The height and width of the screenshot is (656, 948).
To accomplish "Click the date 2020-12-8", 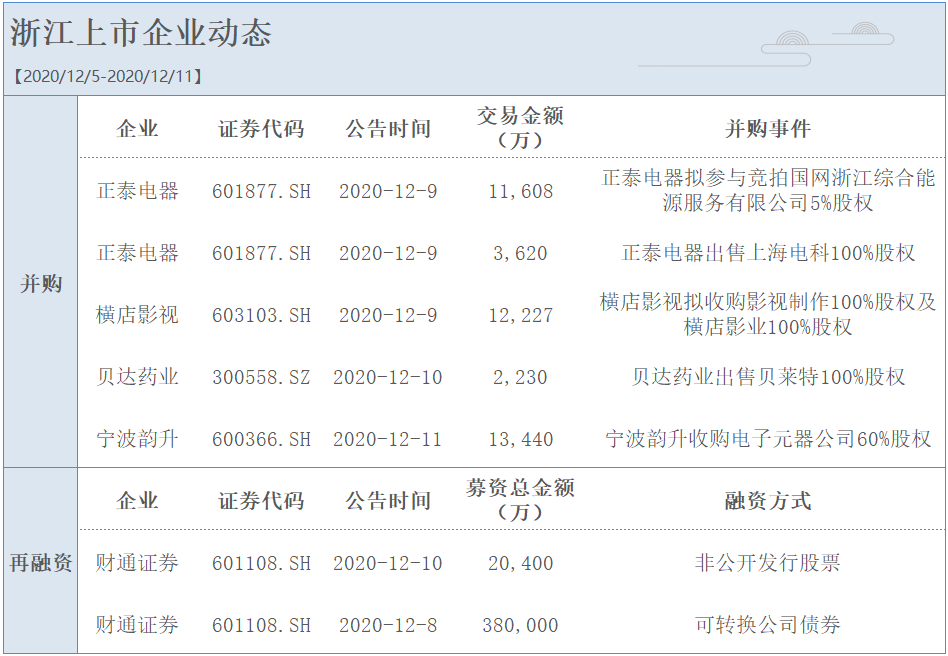I will click(x=388, y=625).
